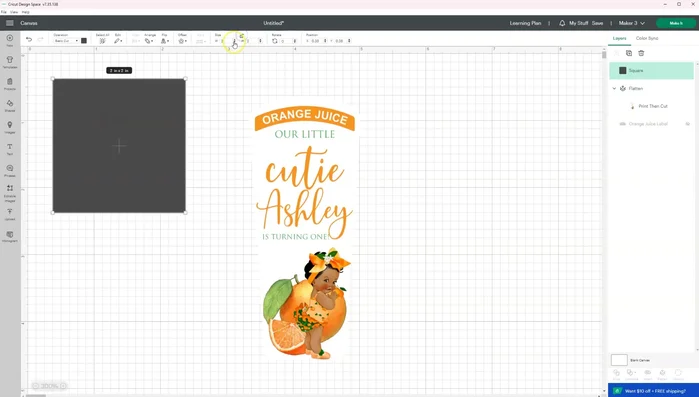Collapse the Flatten layer group
This screenshot has width=699, height=397.
tap(614, 89)
